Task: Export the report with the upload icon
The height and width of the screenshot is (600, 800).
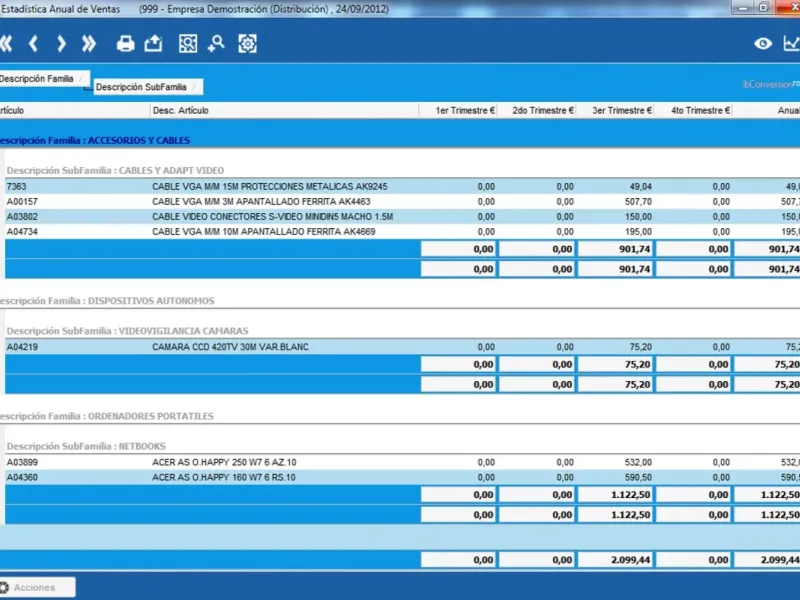Action: pyautogui.click(x=153, y=44)
